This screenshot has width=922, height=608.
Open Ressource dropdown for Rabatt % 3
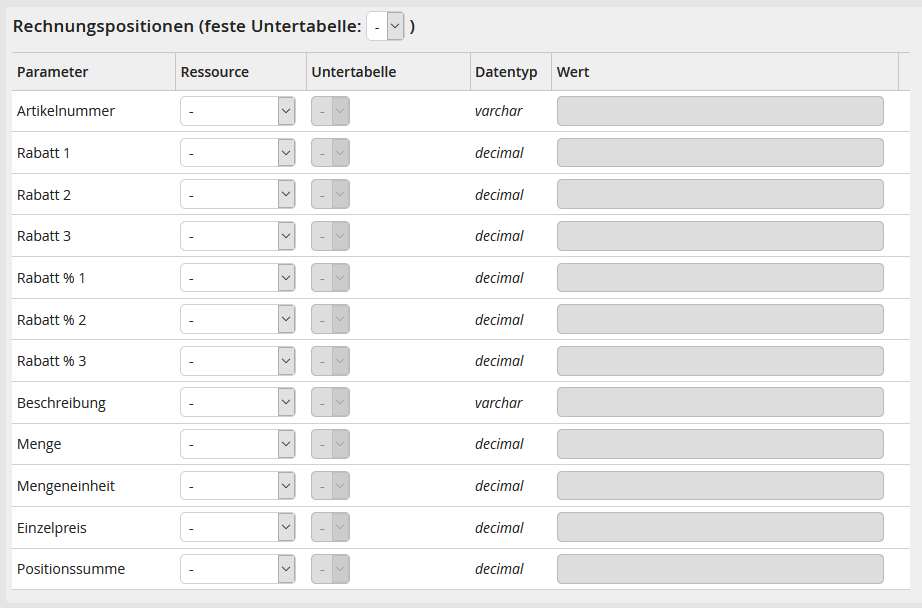pos(238,361)
